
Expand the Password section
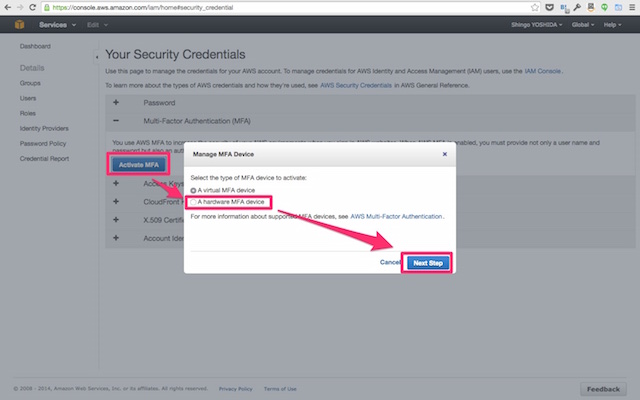coord(116,102)
